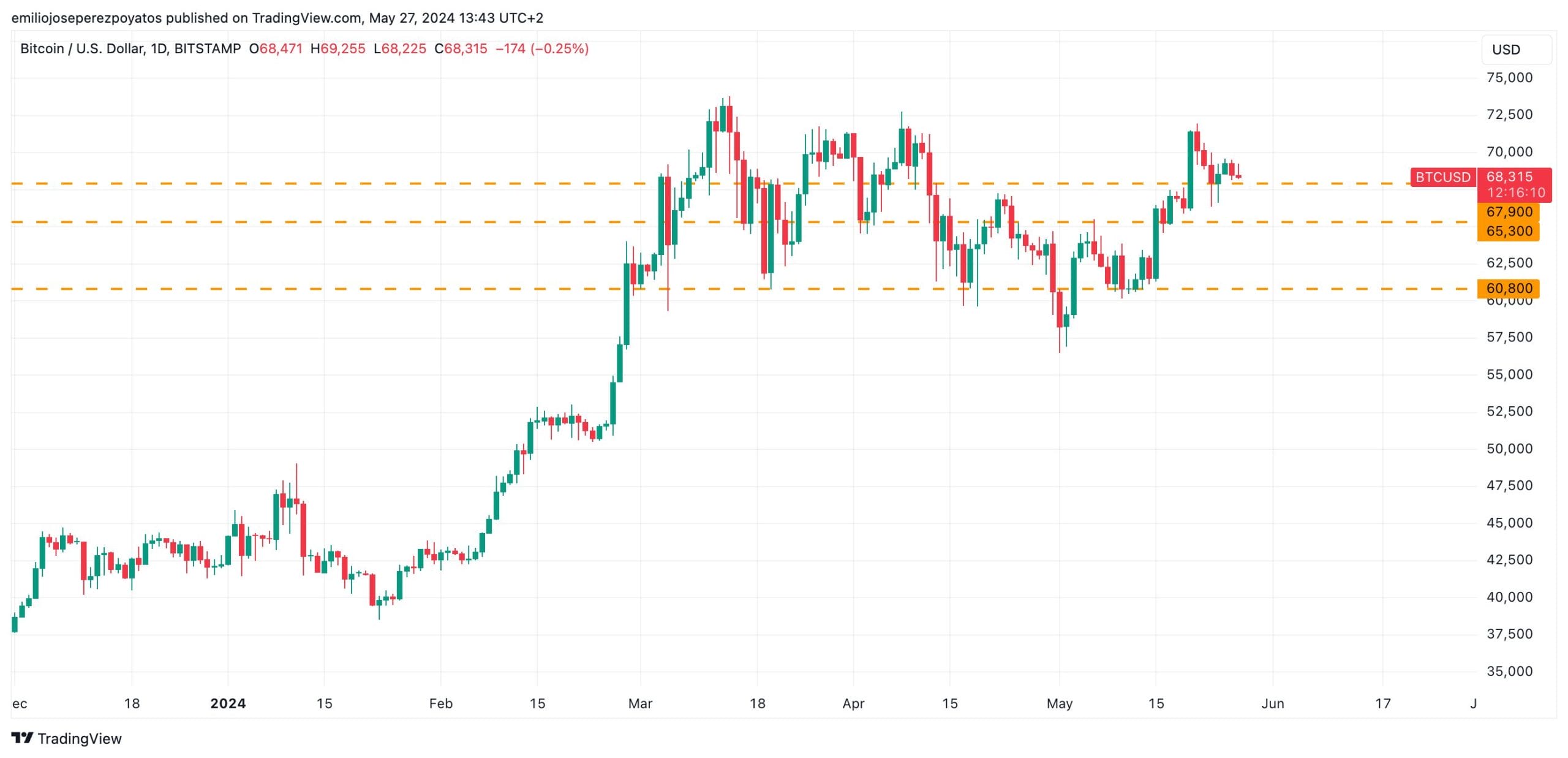This screenshot has width=1568, height=758.
Task: Click the Low value L68,225
Action: [399, 48]
